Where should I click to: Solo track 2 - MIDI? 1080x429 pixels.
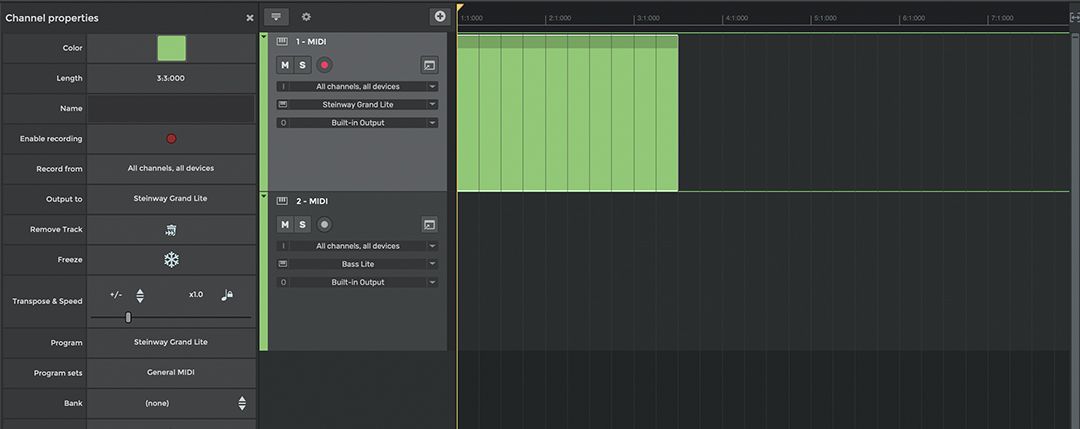(x=302, y=224)
